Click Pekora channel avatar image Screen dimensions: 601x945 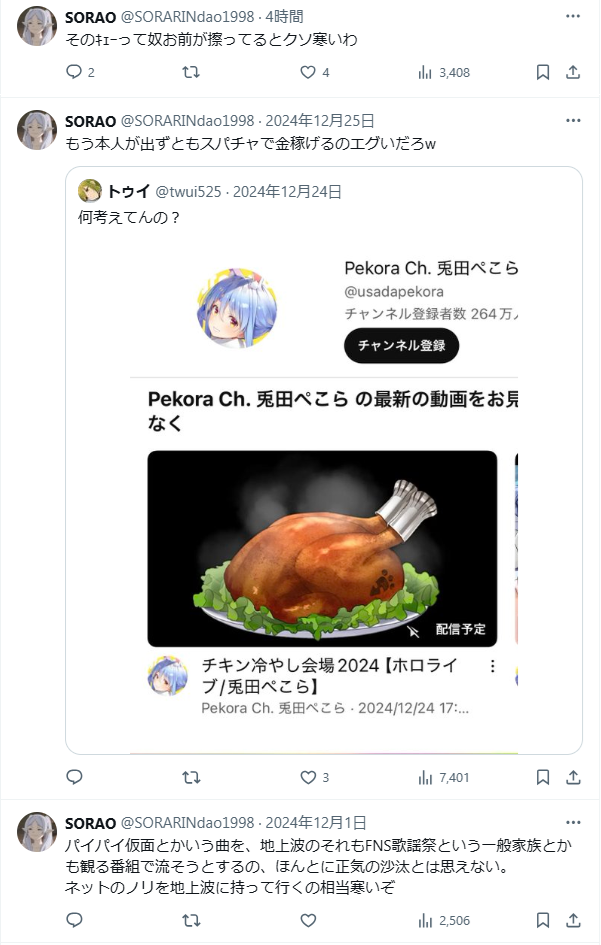click(x=238, y=308)
